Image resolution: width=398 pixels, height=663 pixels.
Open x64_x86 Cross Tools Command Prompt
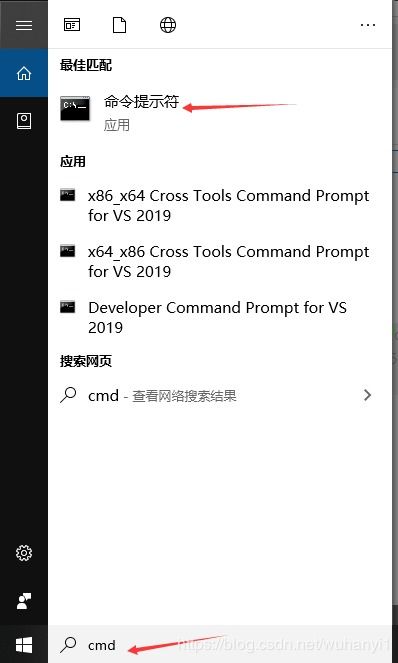(220, 261)
